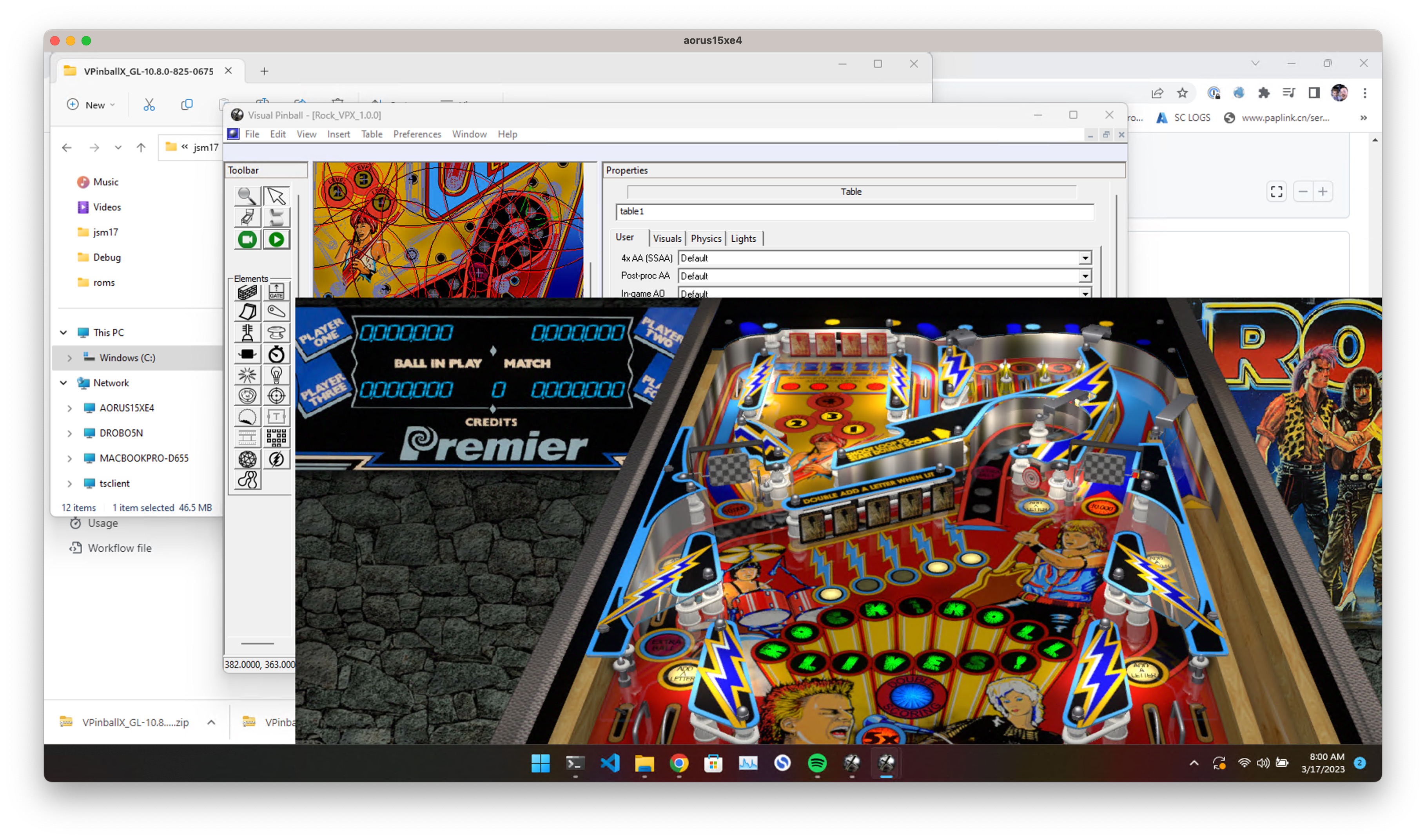This screenshot has height=840, width=1426.
Task: Open the Spotify app from the taskbar
Action: [x=816, y=764]
